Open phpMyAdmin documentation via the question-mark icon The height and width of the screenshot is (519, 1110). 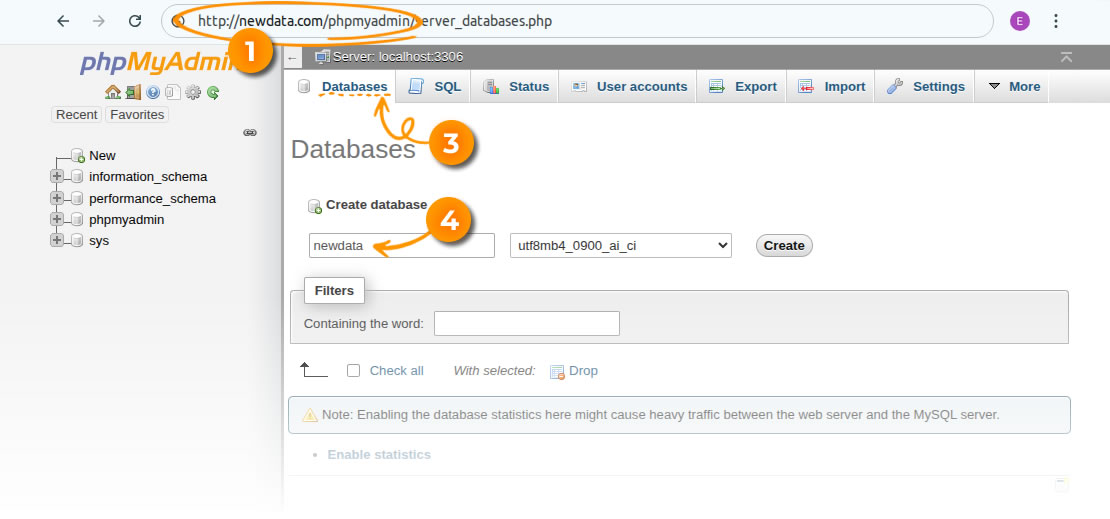[x=153, y=92]
